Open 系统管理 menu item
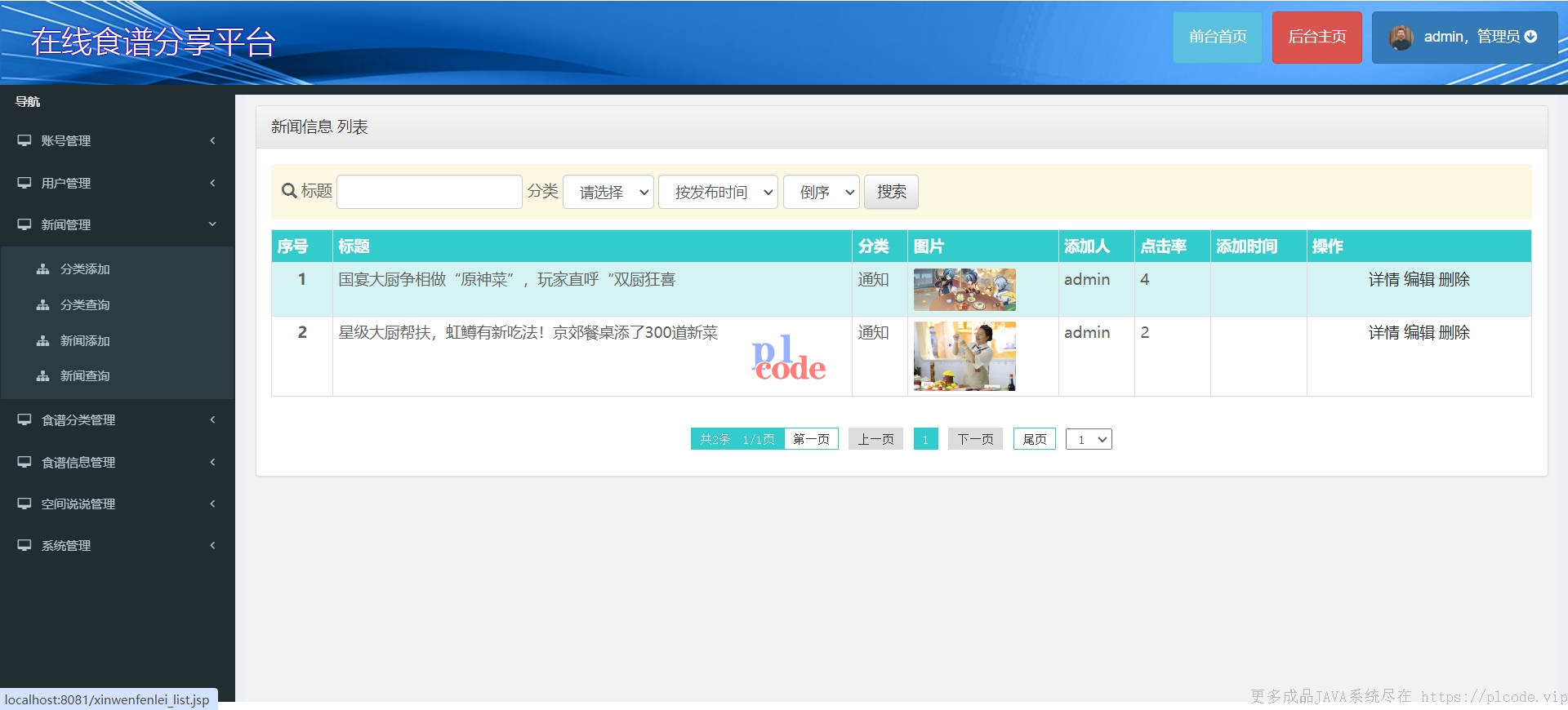1568x710 pixels. click(118, 545)
